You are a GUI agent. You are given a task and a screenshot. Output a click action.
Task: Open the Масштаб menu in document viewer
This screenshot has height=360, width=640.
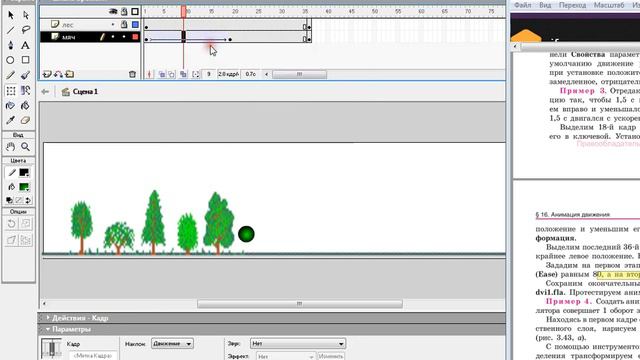point(609,5)
